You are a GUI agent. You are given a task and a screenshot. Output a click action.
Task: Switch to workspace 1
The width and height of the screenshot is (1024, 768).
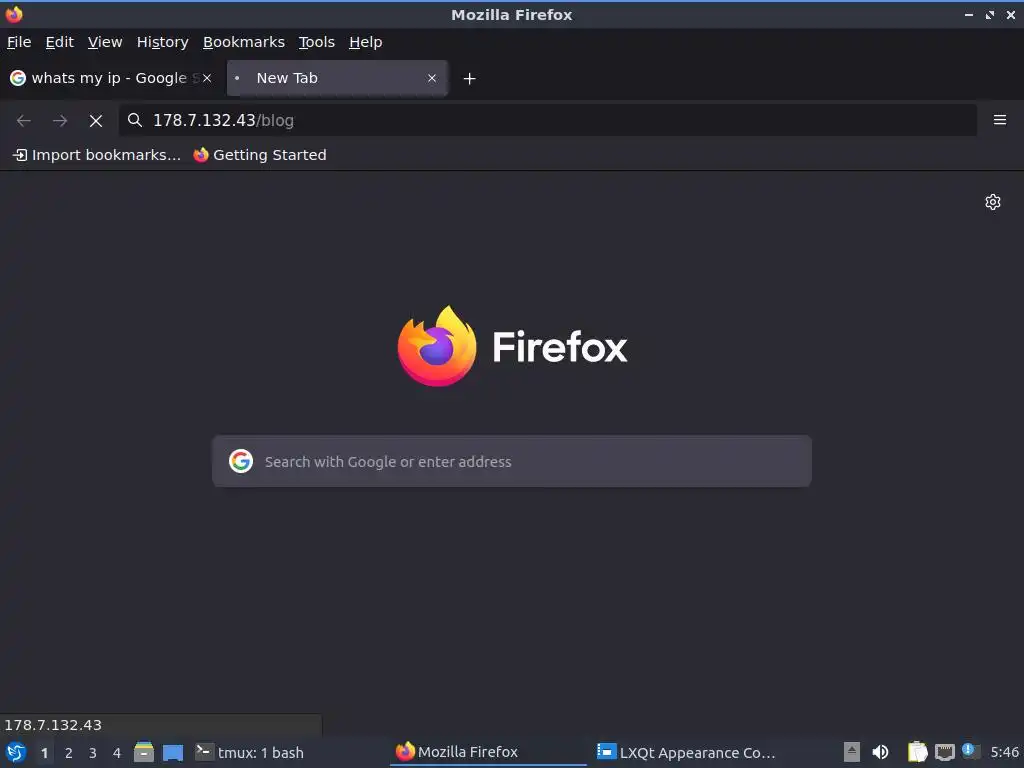pyautogui.click(x=44, y=753)
